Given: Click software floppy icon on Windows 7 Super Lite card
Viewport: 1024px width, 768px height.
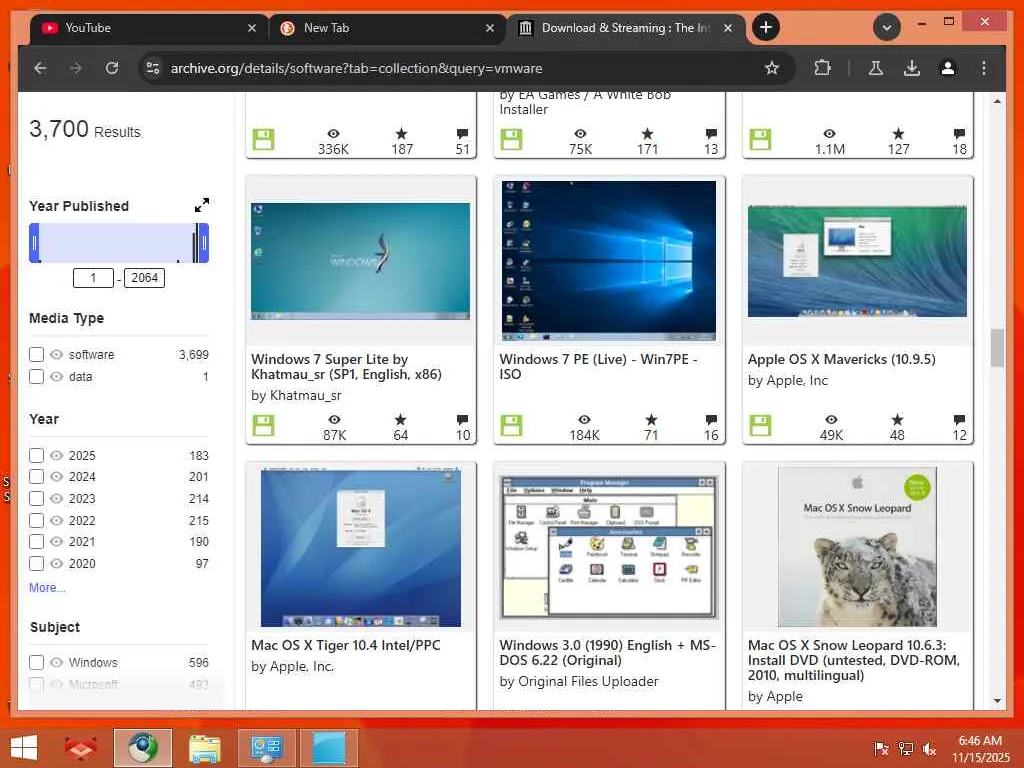Looking at the screenshot, I should tap(263, 426).
